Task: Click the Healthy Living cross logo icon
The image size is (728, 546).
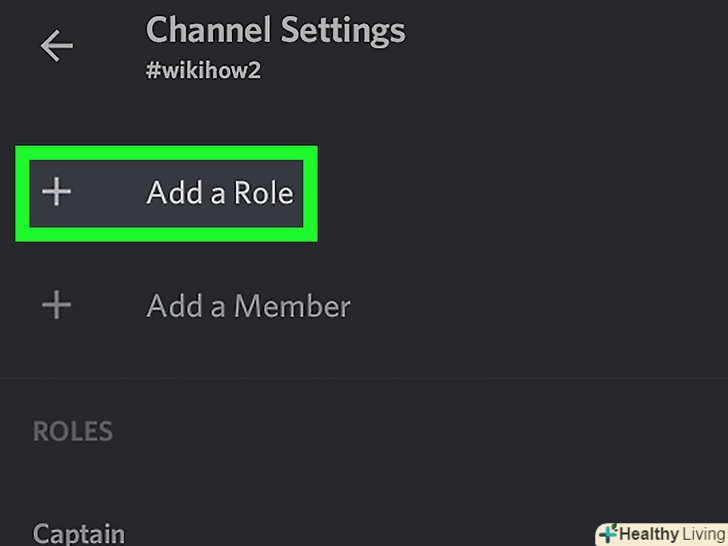Action: 608,533
